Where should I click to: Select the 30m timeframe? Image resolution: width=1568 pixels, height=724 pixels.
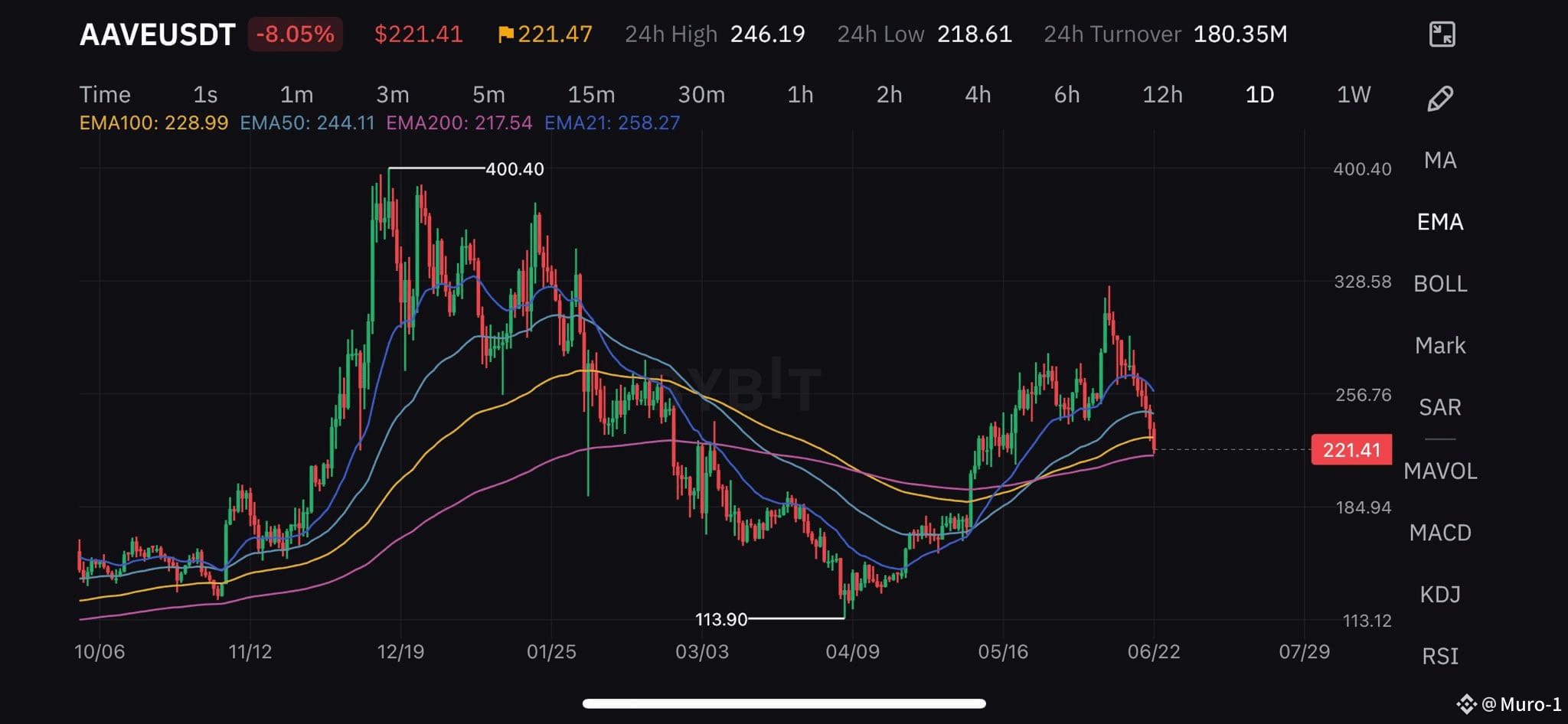(701, 94)
